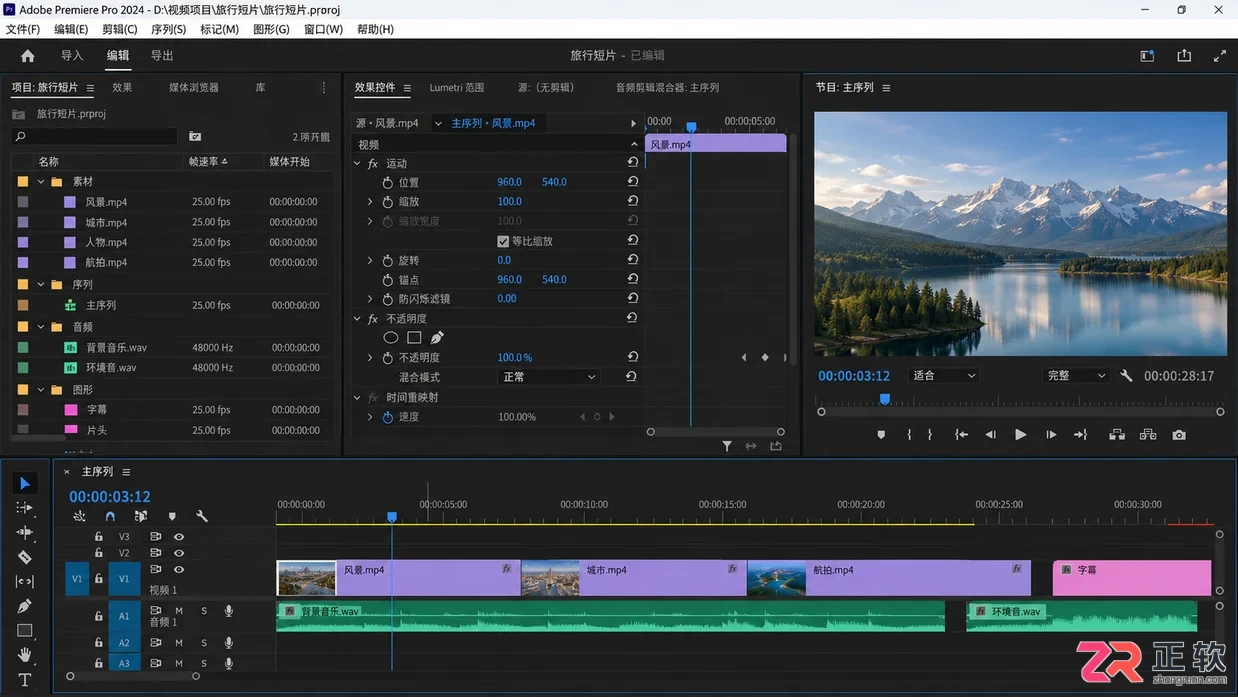Toggle V1 track visibility eye

(179, 569)
